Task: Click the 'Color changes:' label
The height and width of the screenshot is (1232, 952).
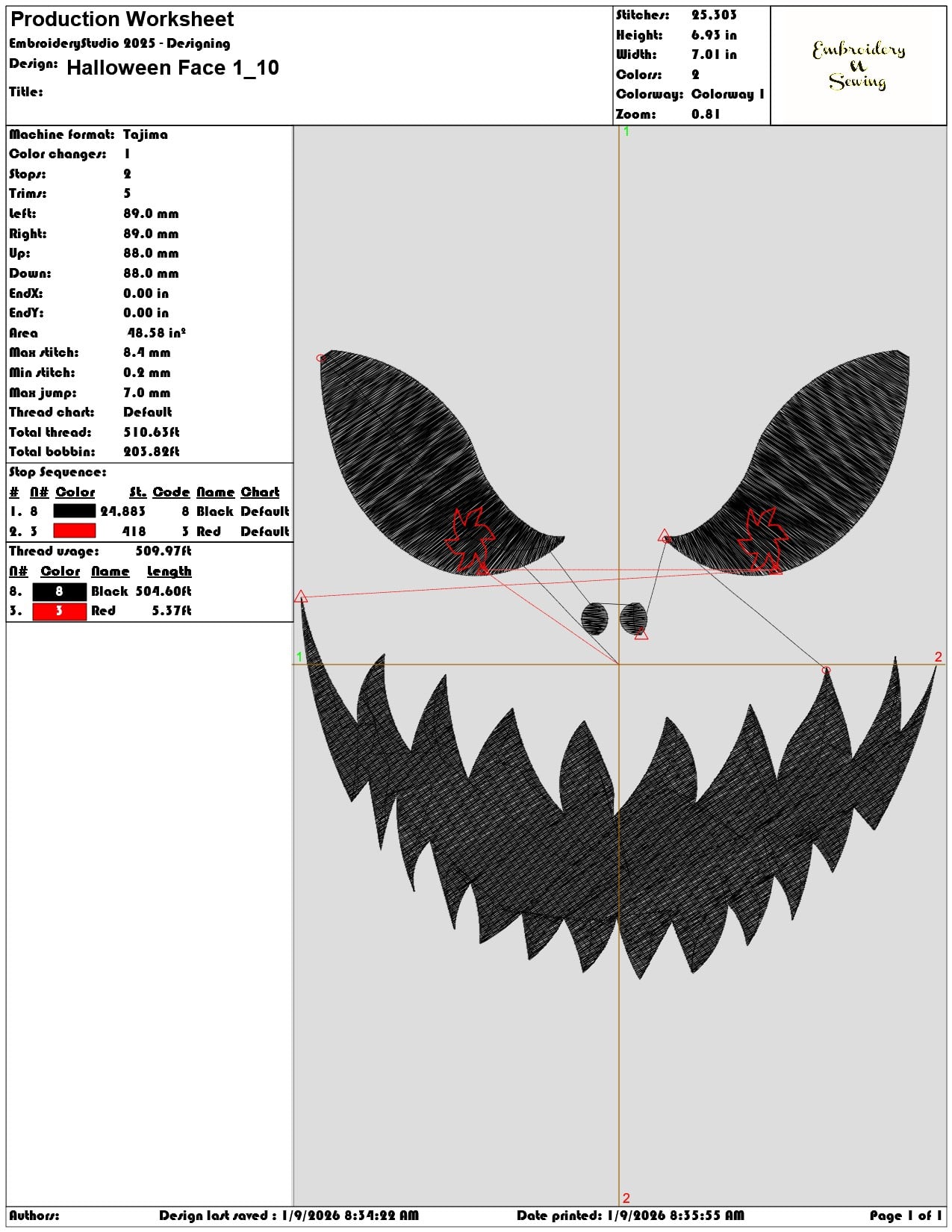Action: [x=57, y=154]
